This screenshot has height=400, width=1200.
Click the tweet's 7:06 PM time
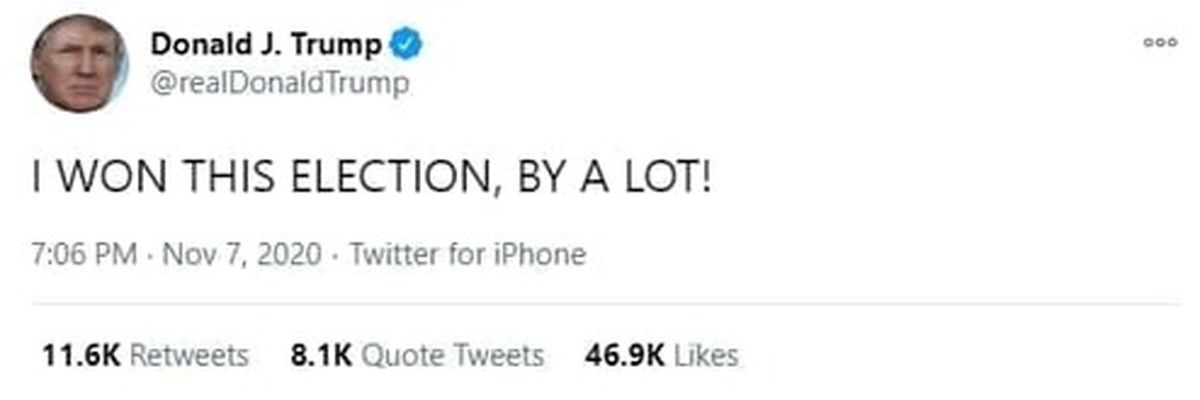(x=83, y=254)
